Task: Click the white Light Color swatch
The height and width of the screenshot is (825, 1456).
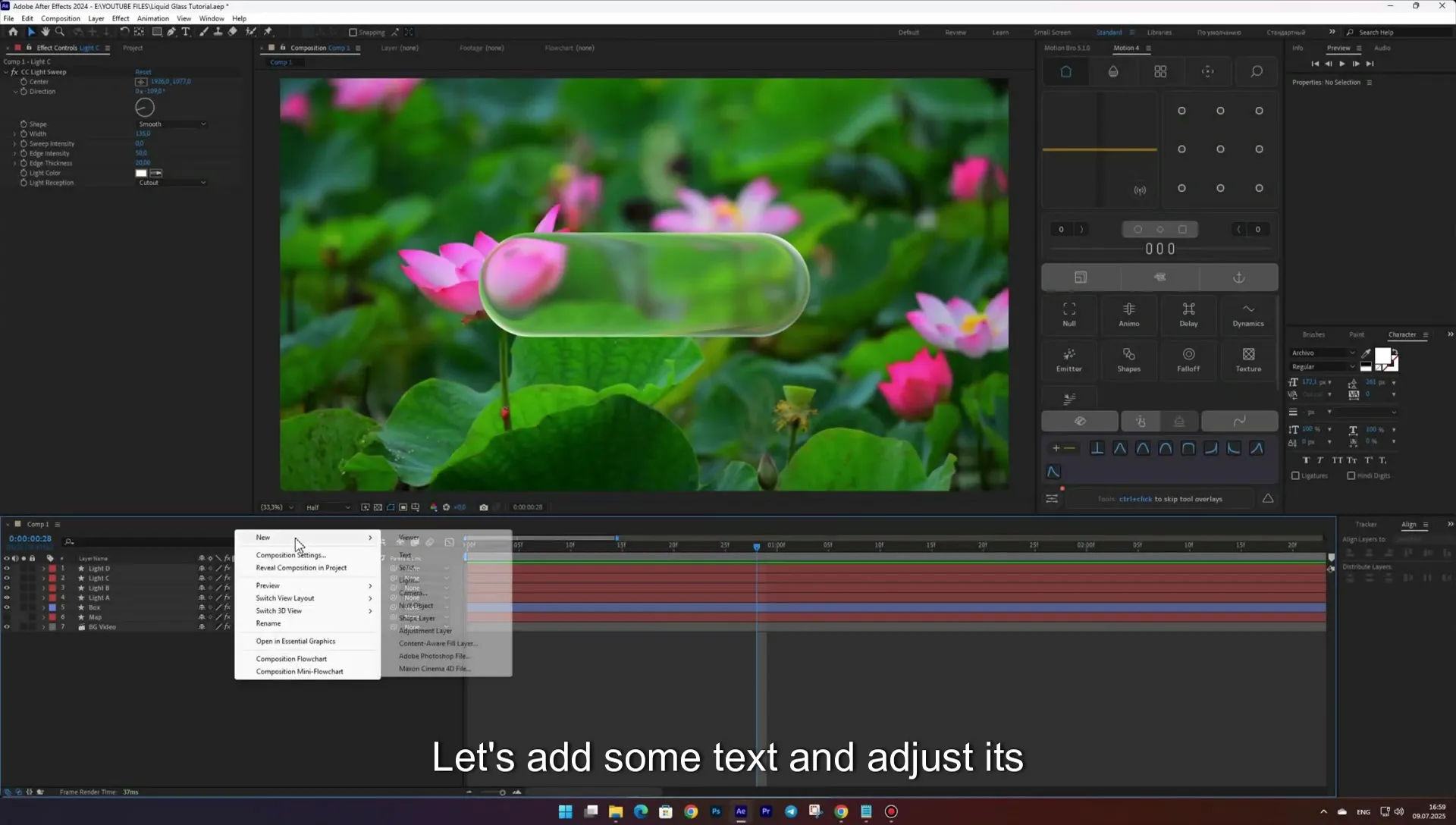Action: point(141,173)
